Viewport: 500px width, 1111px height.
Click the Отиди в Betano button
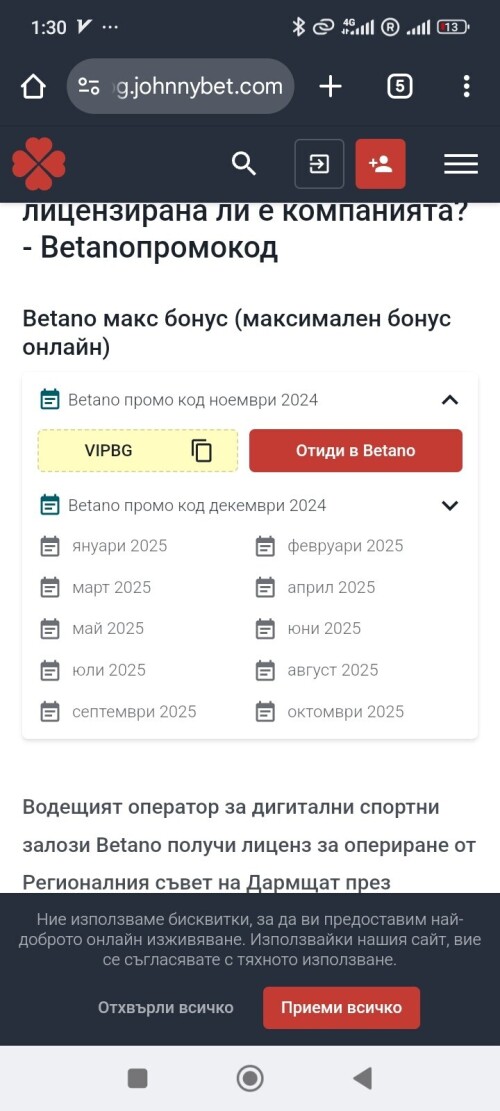356,451
